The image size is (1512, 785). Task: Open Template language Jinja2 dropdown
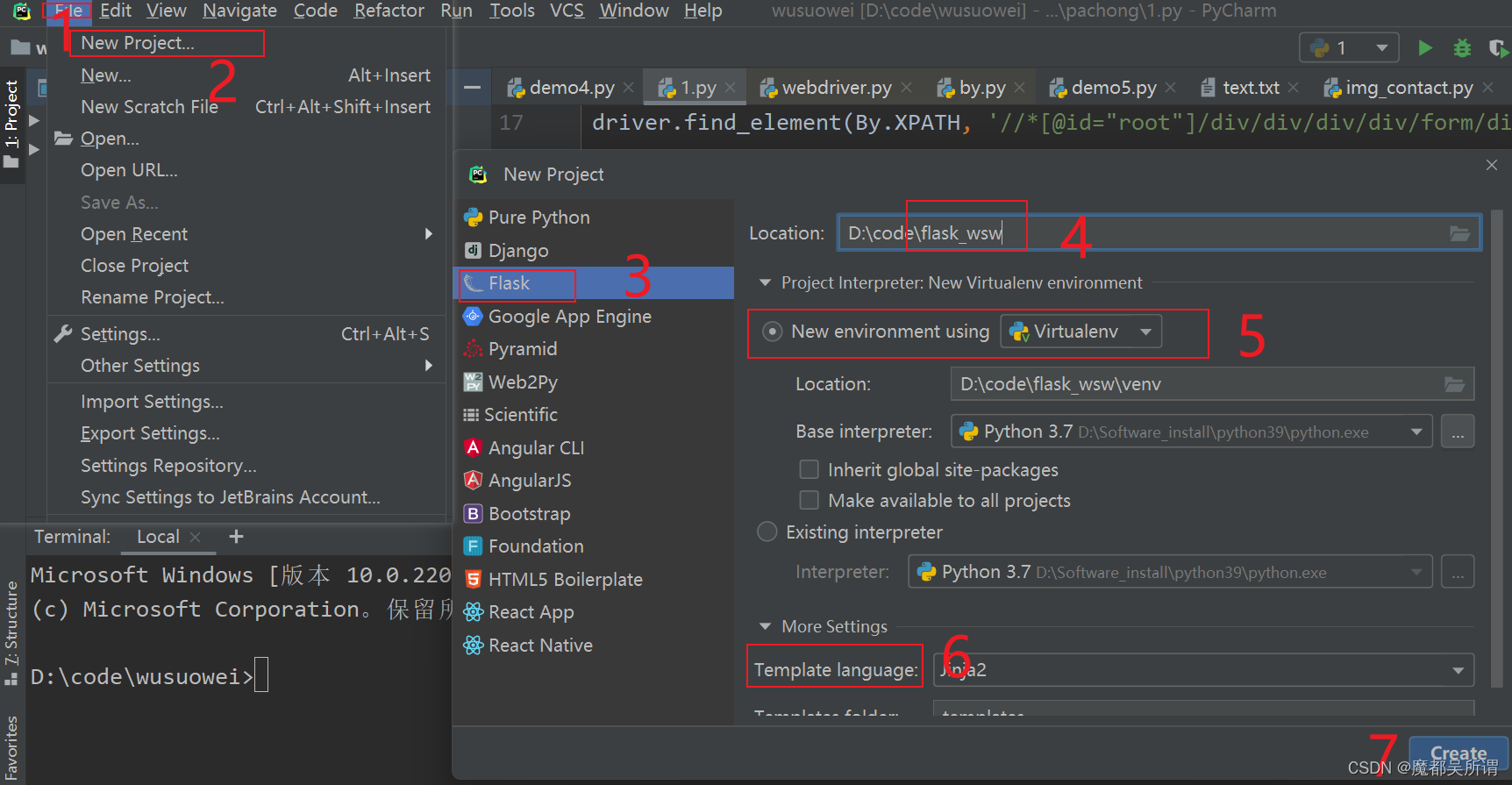pyautogui.click(x=1203, y=670)
